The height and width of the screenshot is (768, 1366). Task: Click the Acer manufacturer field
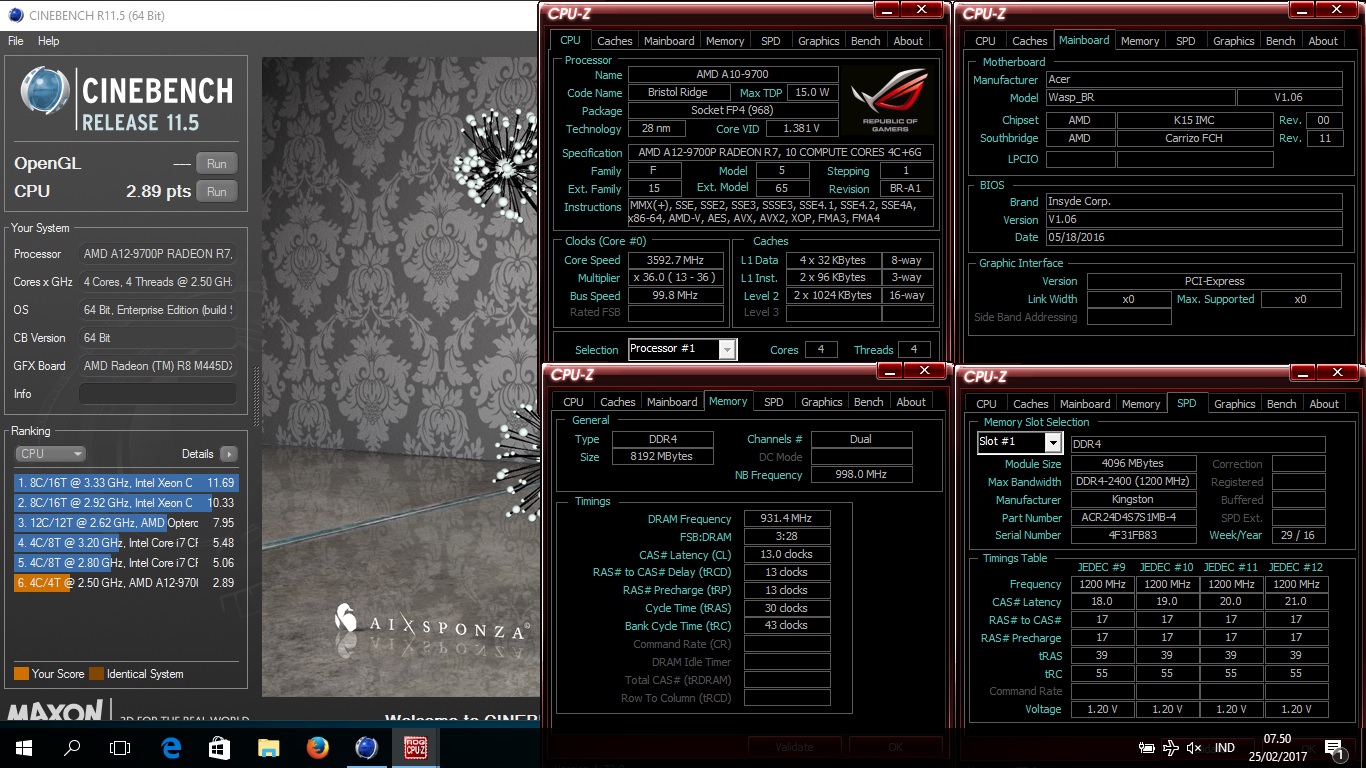1194,80
